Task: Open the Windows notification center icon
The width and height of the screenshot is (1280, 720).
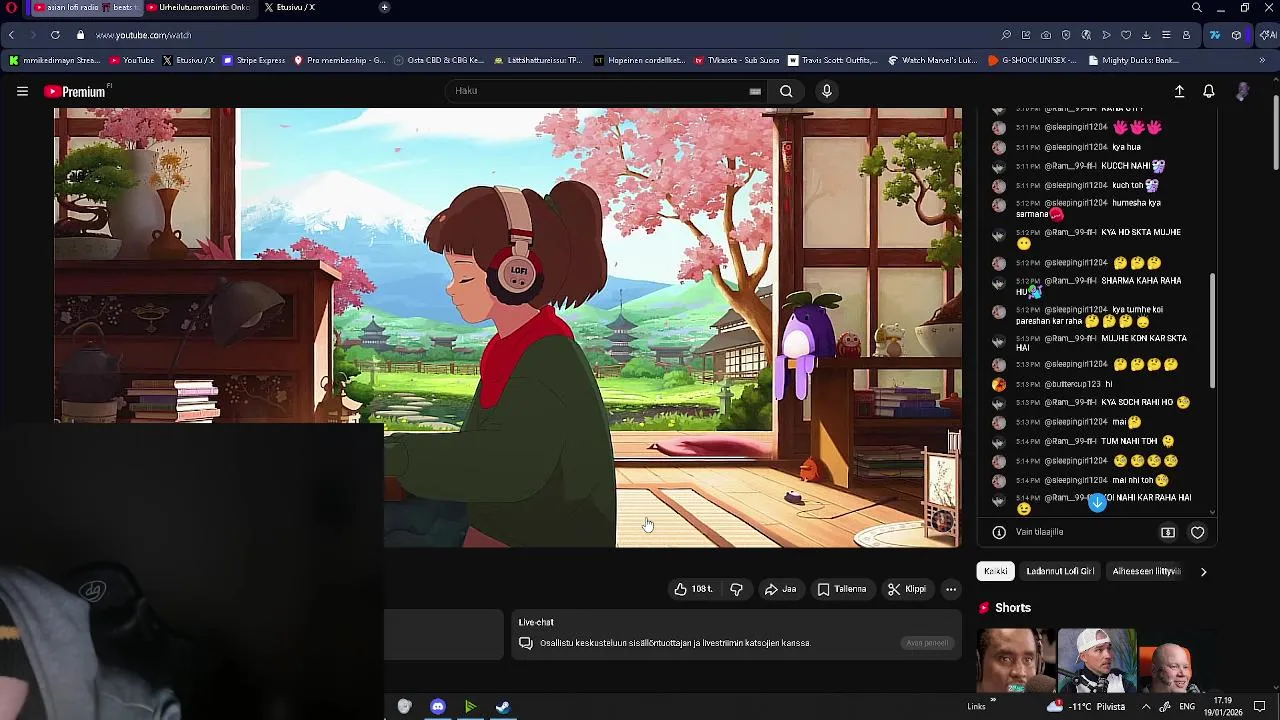Action: click(x=1259, y=707)
